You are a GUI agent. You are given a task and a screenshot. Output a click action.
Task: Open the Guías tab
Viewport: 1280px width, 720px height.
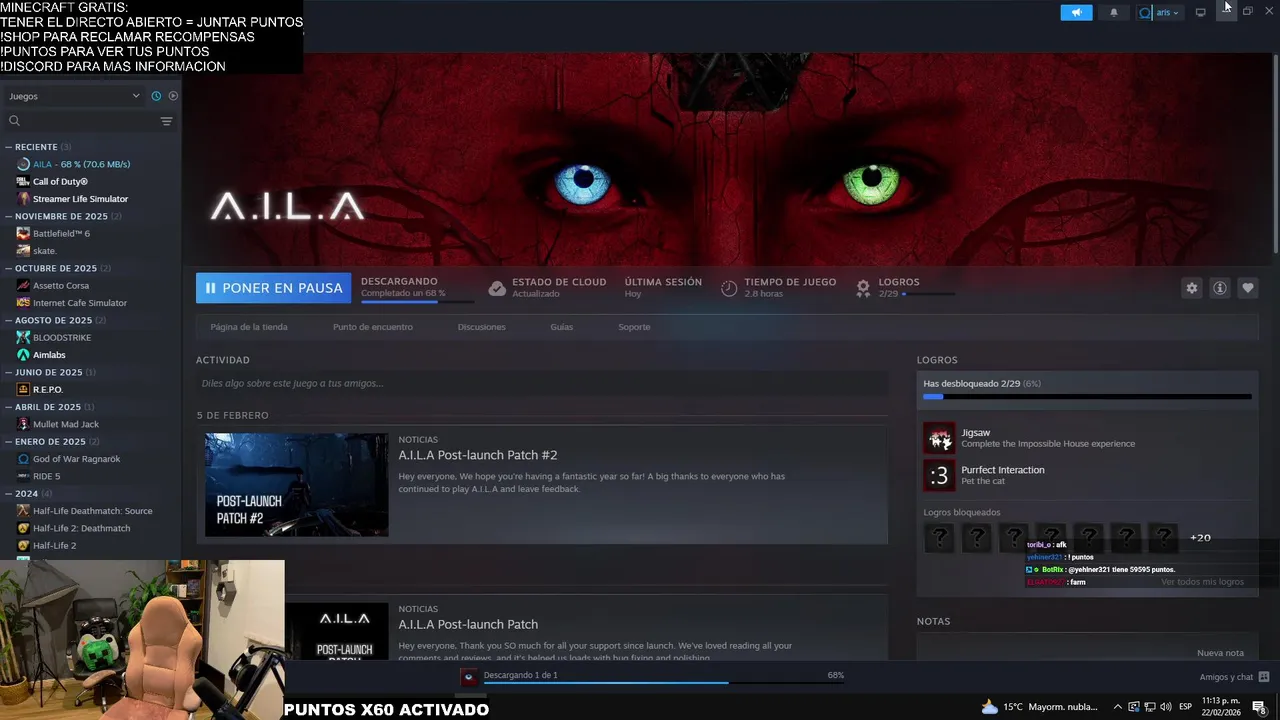[561, 327]
